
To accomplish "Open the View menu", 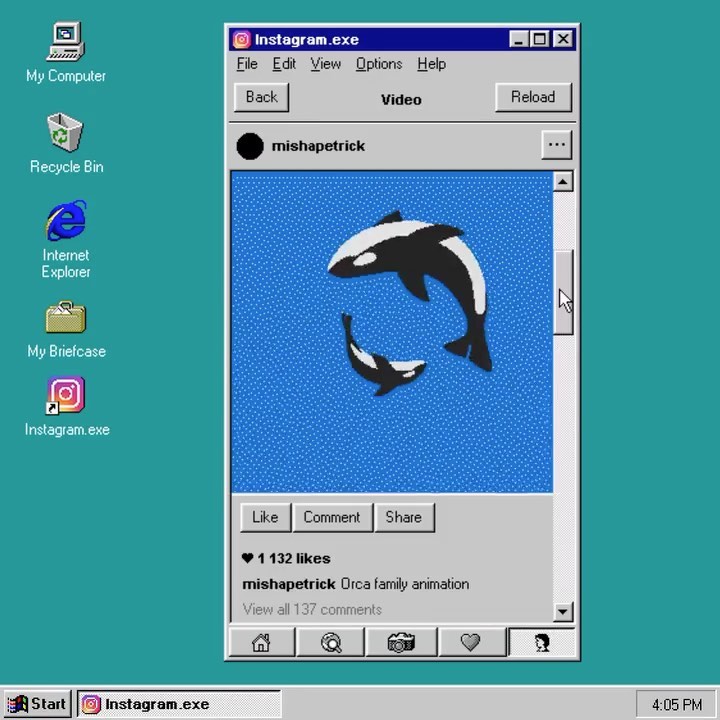I will (326, 64).
